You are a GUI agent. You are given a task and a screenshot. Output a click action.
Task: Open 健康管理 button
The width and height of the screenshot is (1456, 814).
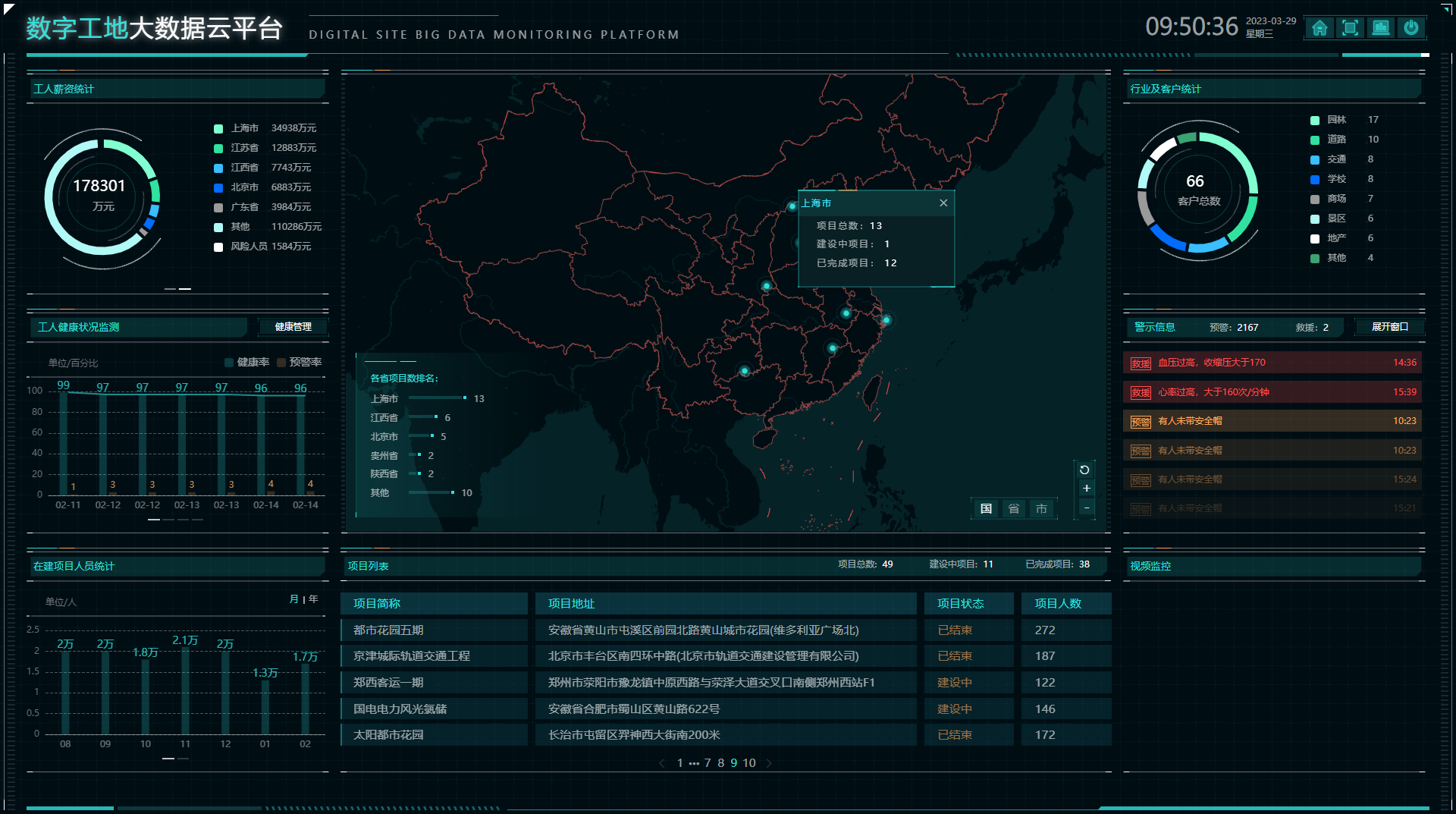point(293,327)
